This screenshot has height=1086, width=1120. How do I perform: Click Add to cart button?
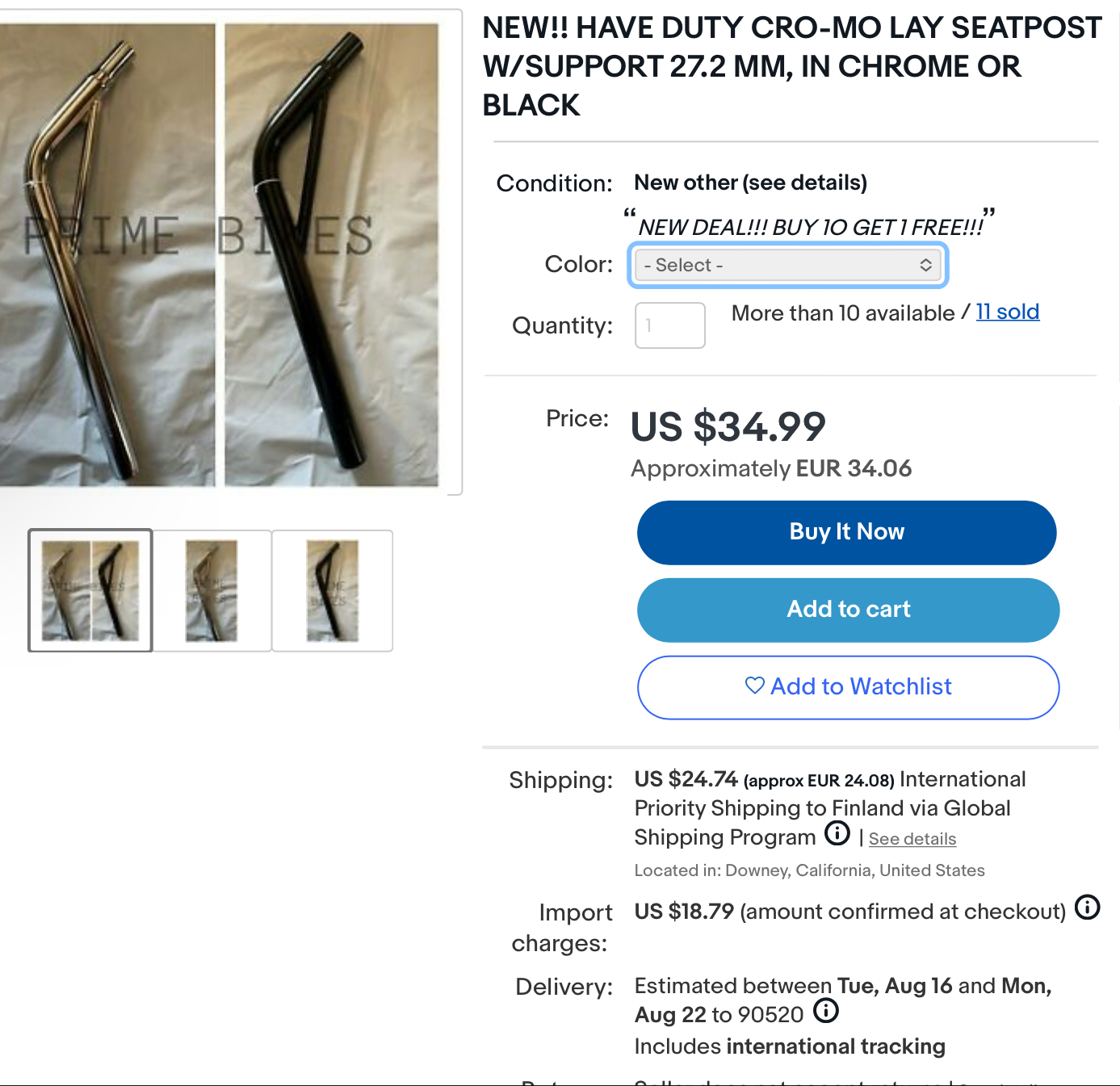[848, 610]
